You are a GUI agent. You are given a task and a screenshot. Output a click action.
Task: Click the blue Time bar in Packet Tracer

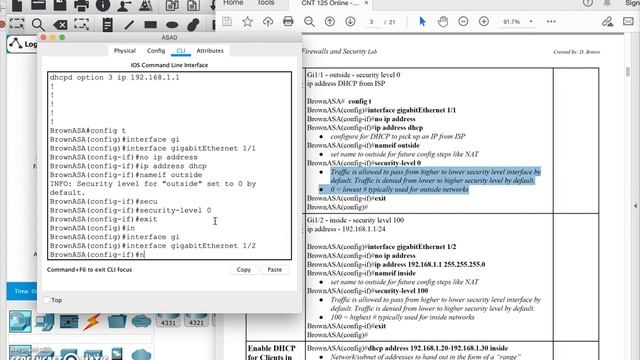pyautogui.click(x=22, y=291)
